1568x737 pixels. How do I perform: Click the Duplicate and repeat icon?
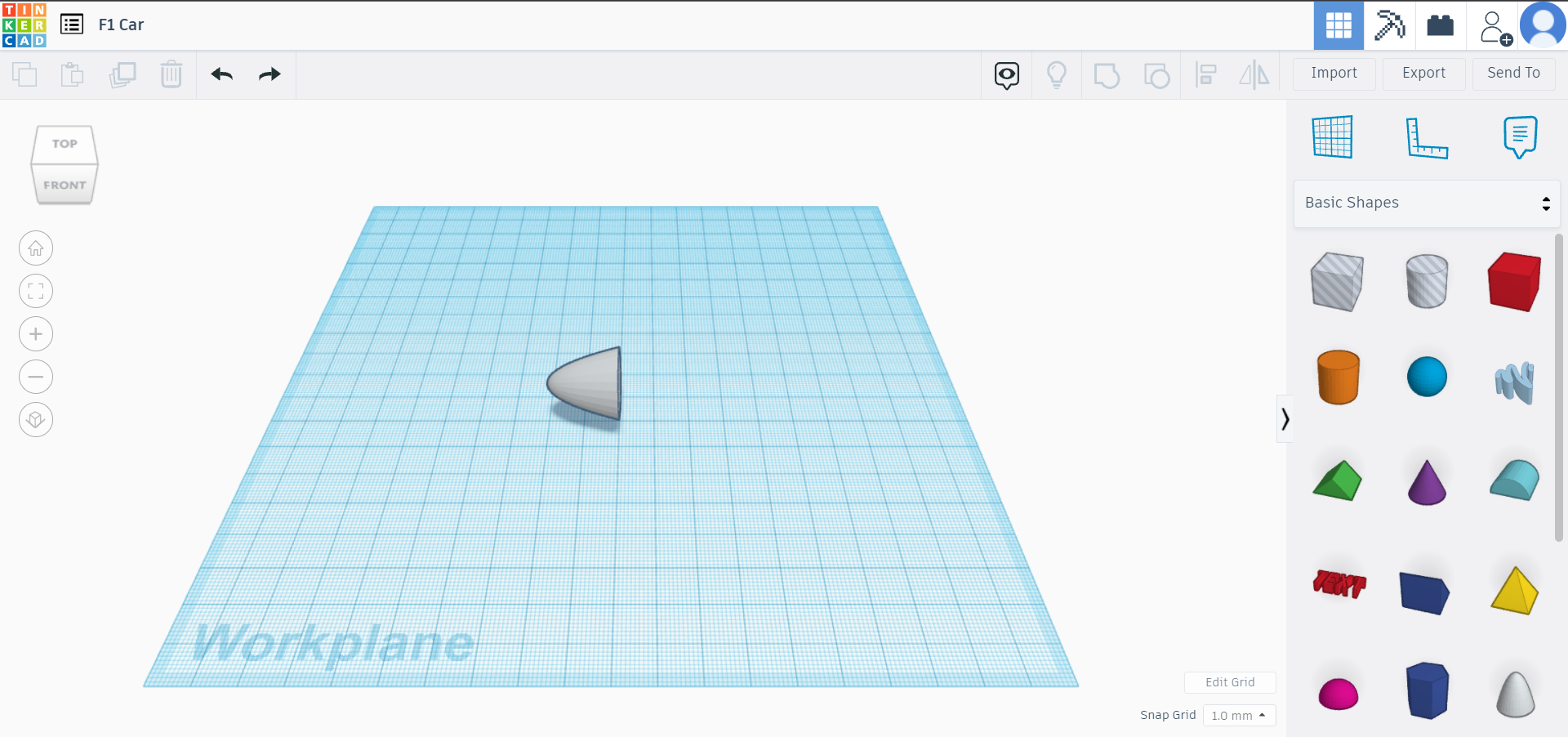(122, 74)
